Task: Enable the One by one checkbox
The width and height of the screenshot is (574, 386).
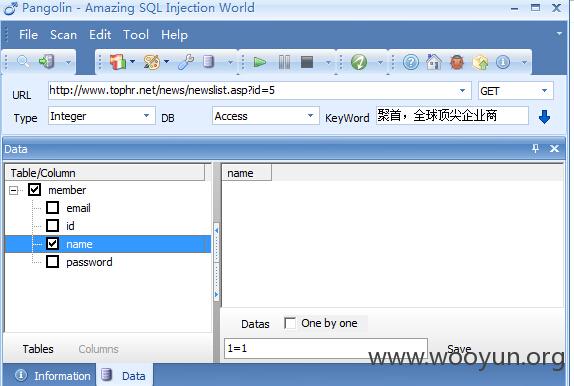Action: point(290,323)
